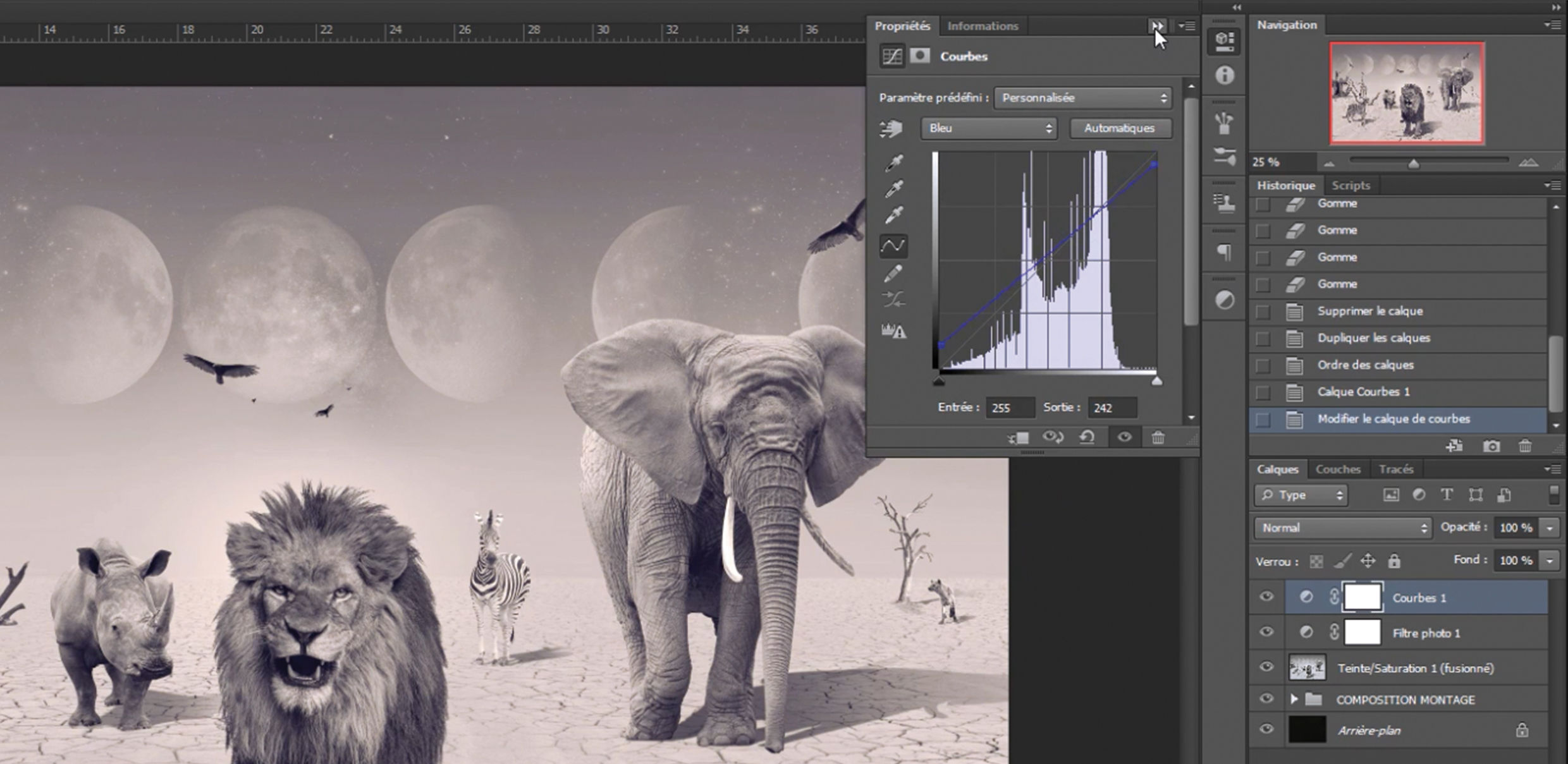Image resolution: width=1568 pixels, height=764 pixels.
Task: Select the layer mask icon in Properties
Action: (920, 56)
